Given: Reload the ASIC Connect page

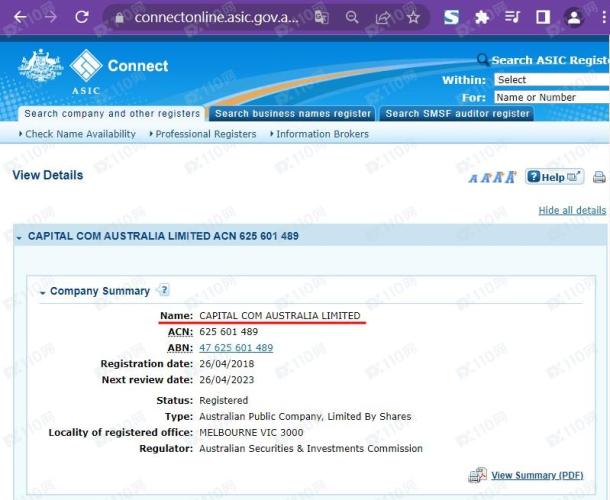Looking at the screenshot, I should tap(82, 17).
